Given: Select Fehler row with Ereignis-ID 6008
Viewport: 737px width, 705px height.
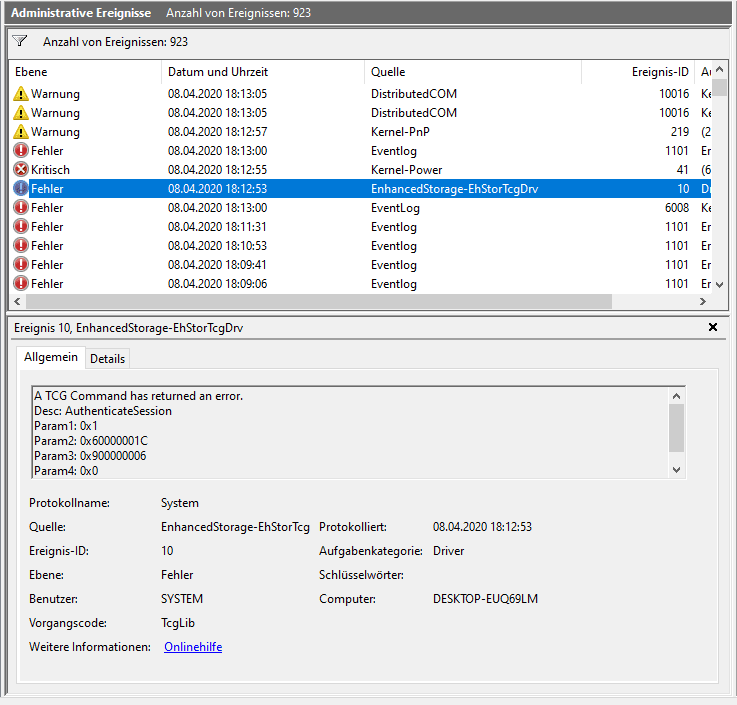Looking at the screenshot, I should tap(361, 208).
